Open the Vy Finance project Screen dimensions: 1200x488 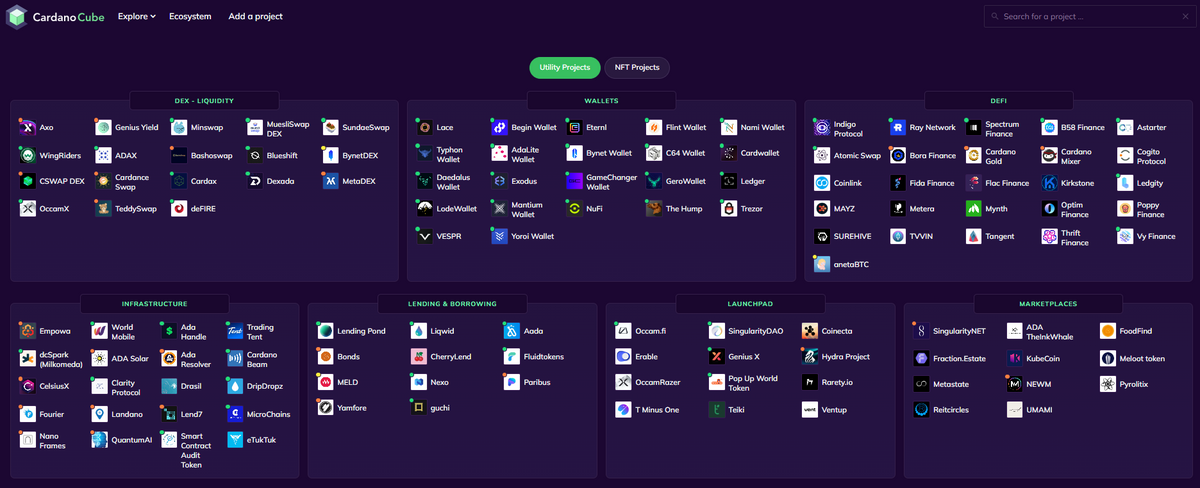point(1147,236)
